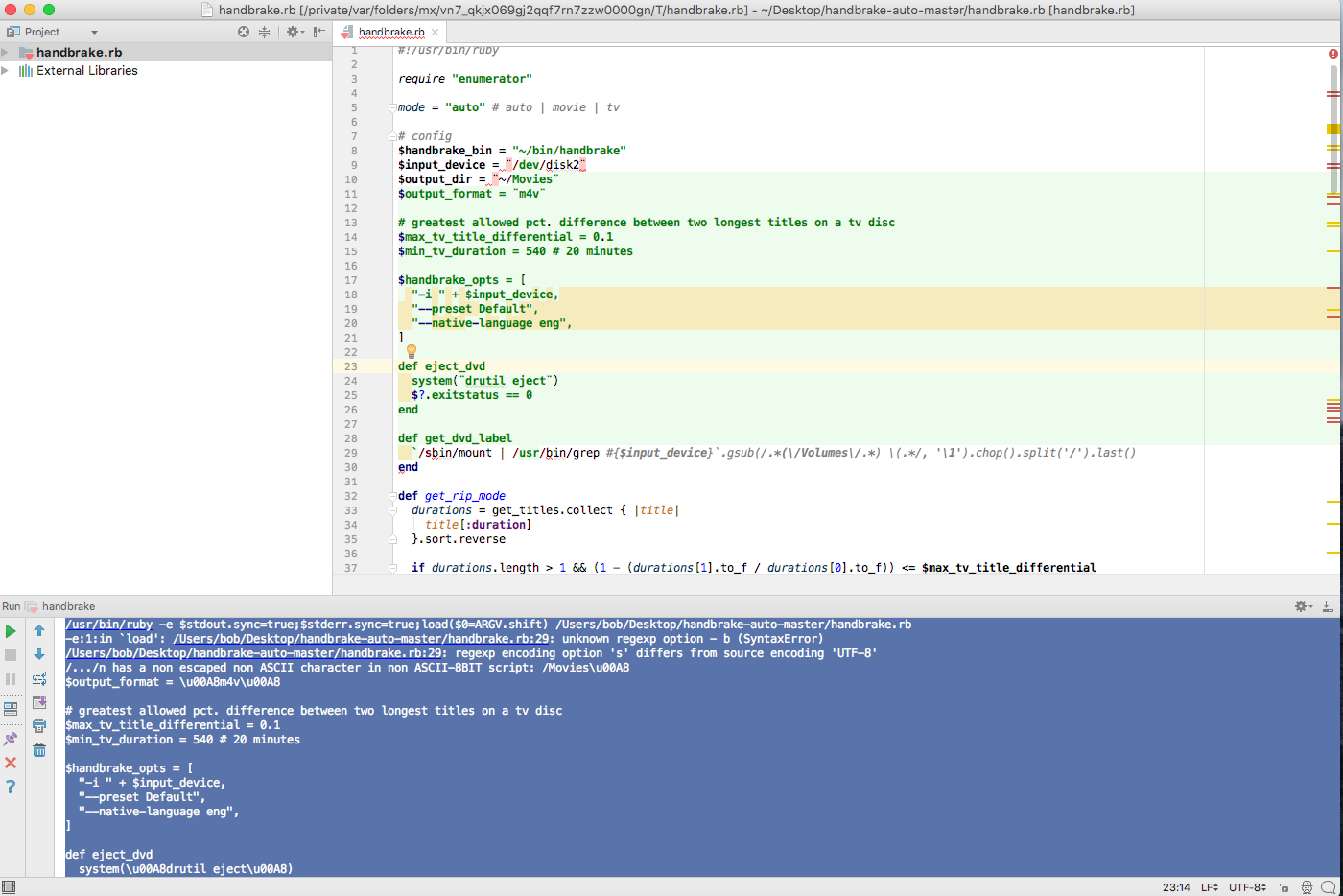This screenshot has height=896, width=1343.
Task: Clear all console output with trash icon
Action: tap(39, 750)
